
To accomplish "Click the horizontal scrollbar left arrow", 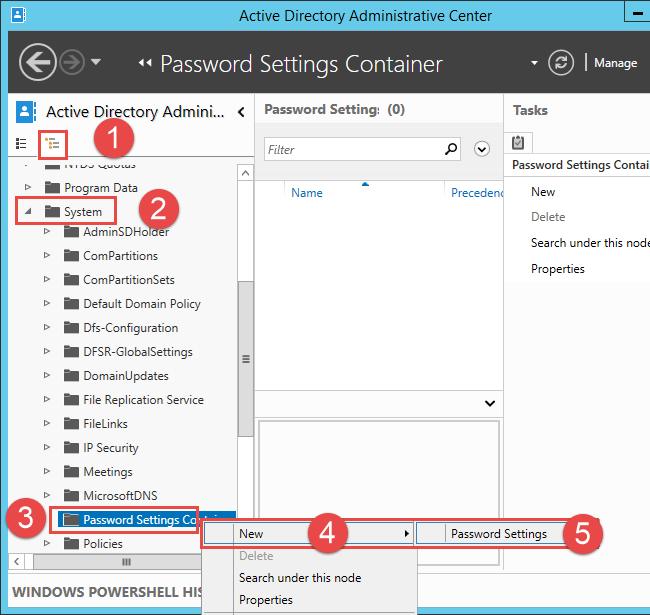I will coord(17,562).
